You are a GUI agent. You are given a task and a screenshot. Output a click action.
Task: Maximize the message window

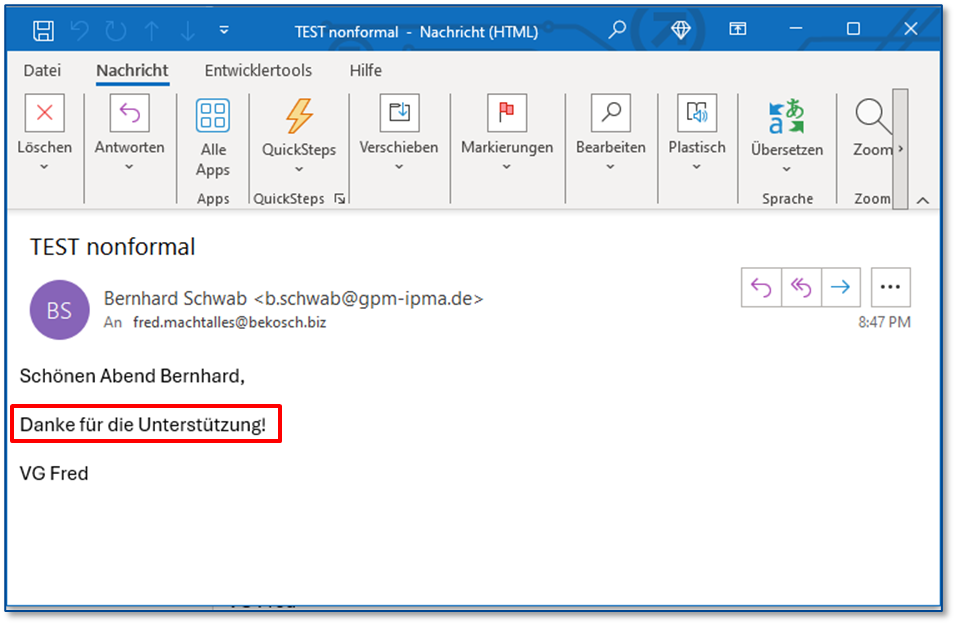[x=853, y=29]
